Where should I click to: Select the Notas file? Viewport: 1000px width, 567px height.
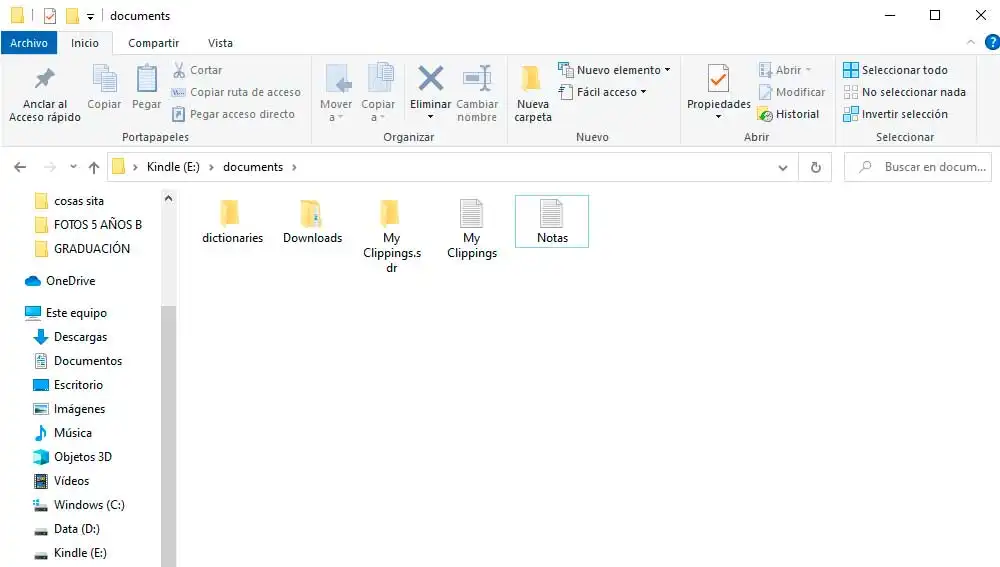click(x=552, y=221)
